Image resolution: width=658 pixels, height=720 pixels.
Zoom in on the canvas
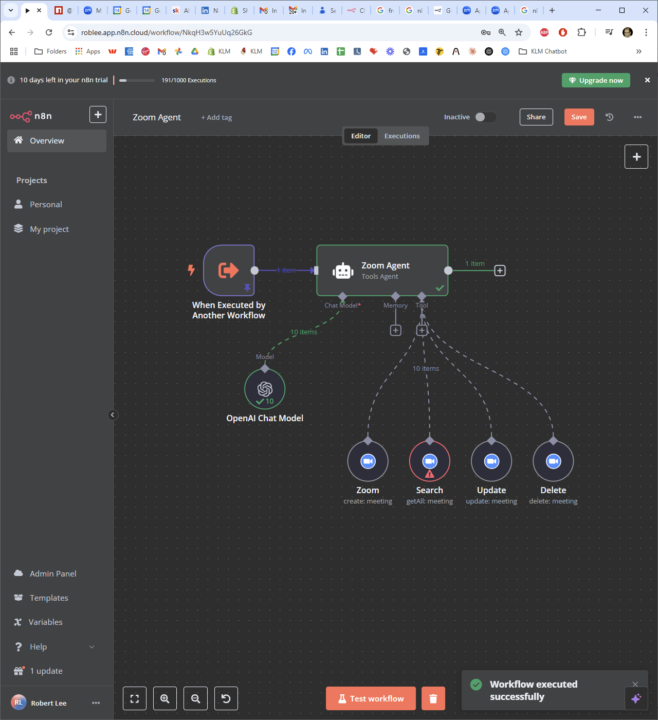click(x=165, y=698)
